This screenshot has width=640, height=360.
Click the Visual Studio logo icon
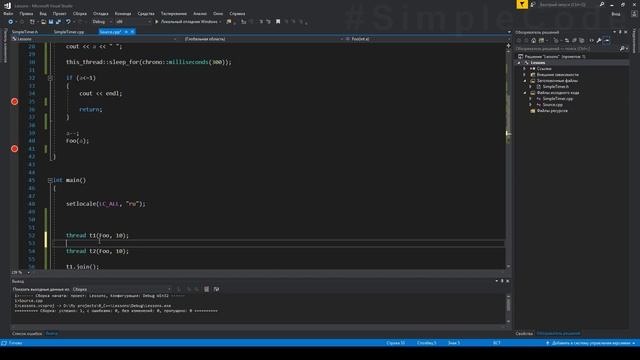click(7, 5)
